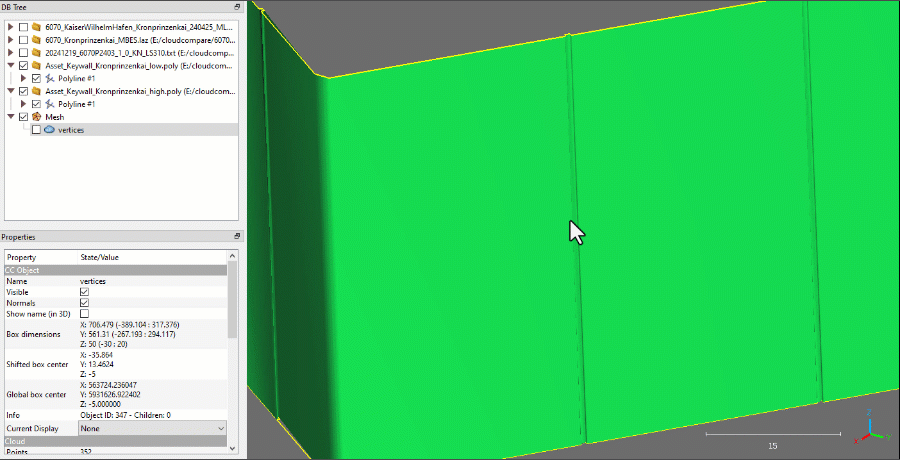This screenshot has height=460, width=900.
Task: Click the cloud icon next to vertices
Action: pos(49,130)
